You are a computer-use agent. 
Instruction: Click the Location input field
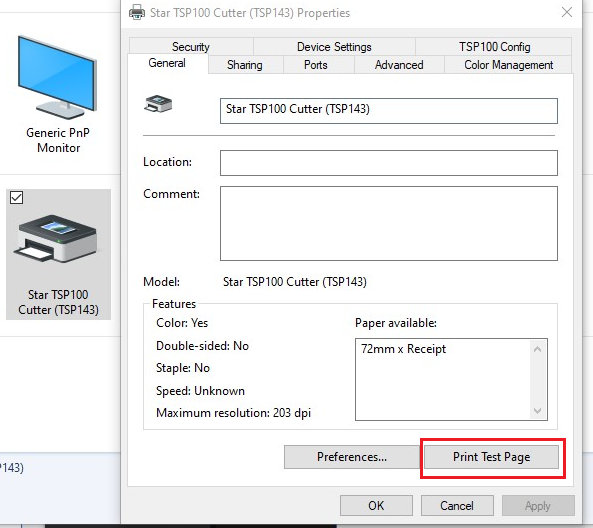(x=389, y=163)
